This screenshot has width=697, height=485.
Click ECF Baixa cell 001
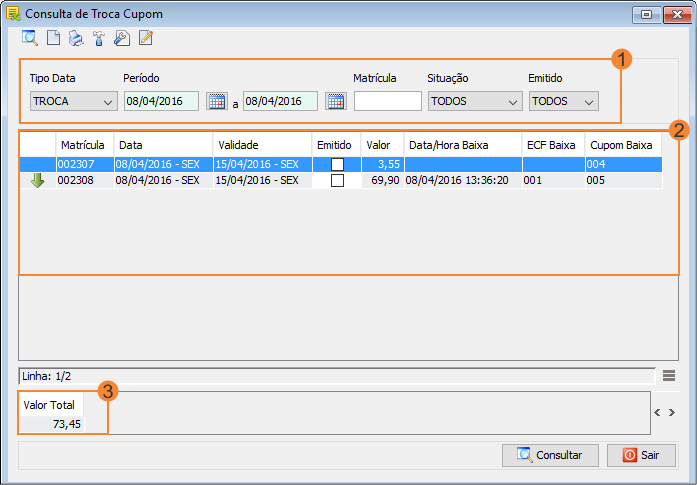pyautogui.click(x=553, y=180)
